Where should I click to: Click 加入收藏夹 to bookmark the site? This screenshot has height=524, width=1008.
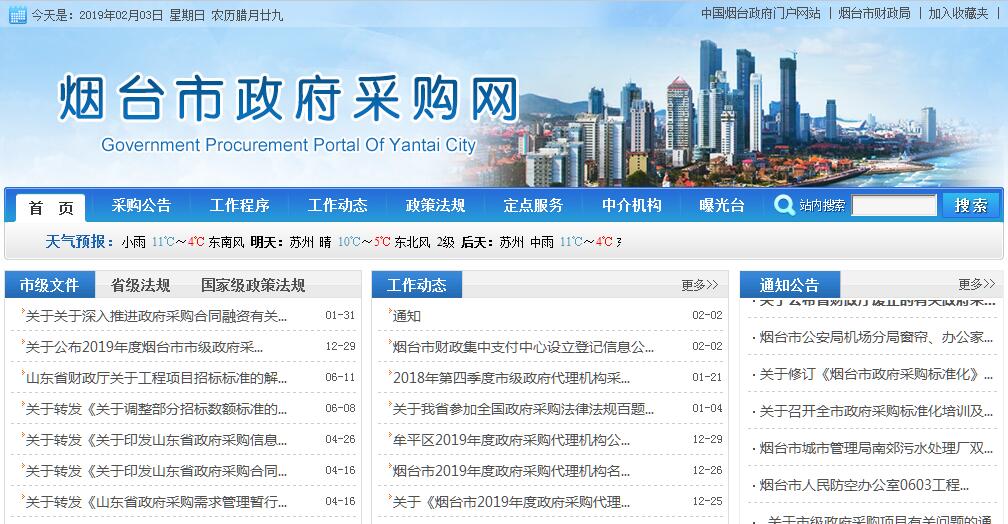tap(958, 14)
